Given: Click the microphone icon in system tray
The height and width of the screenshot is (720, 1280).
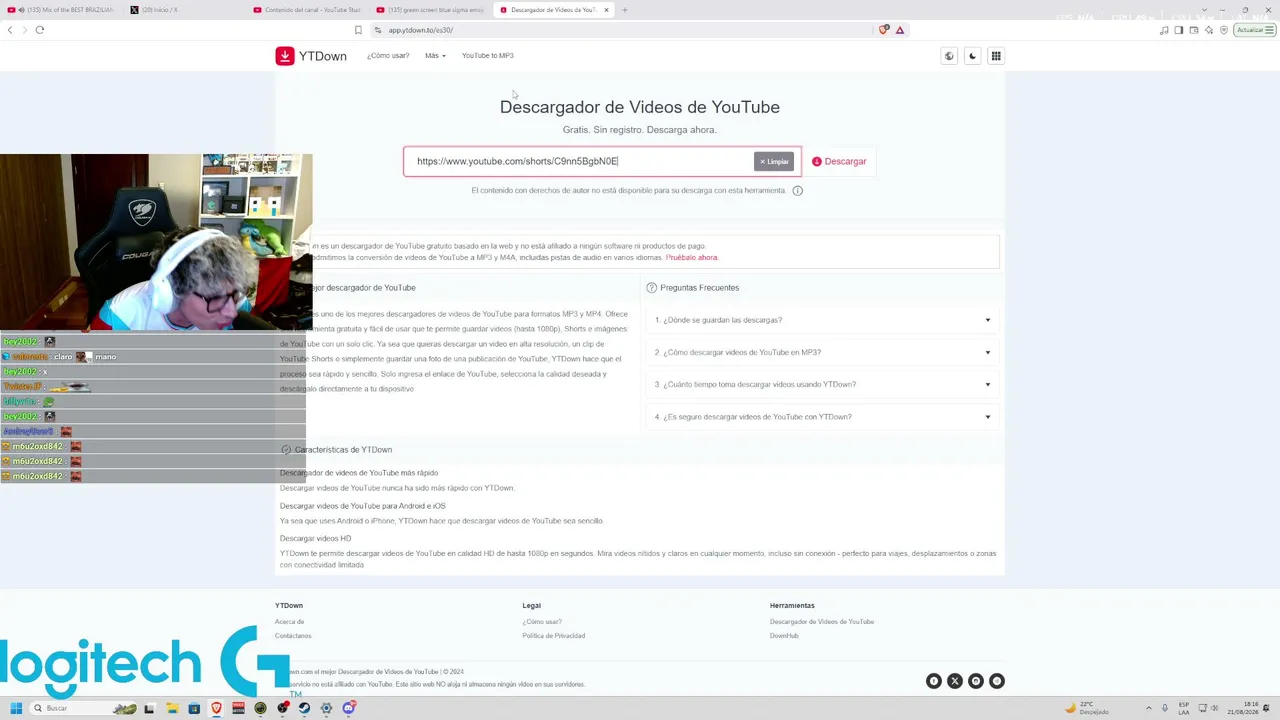Looking at the screenshot, I should [x=1165, y=708].
